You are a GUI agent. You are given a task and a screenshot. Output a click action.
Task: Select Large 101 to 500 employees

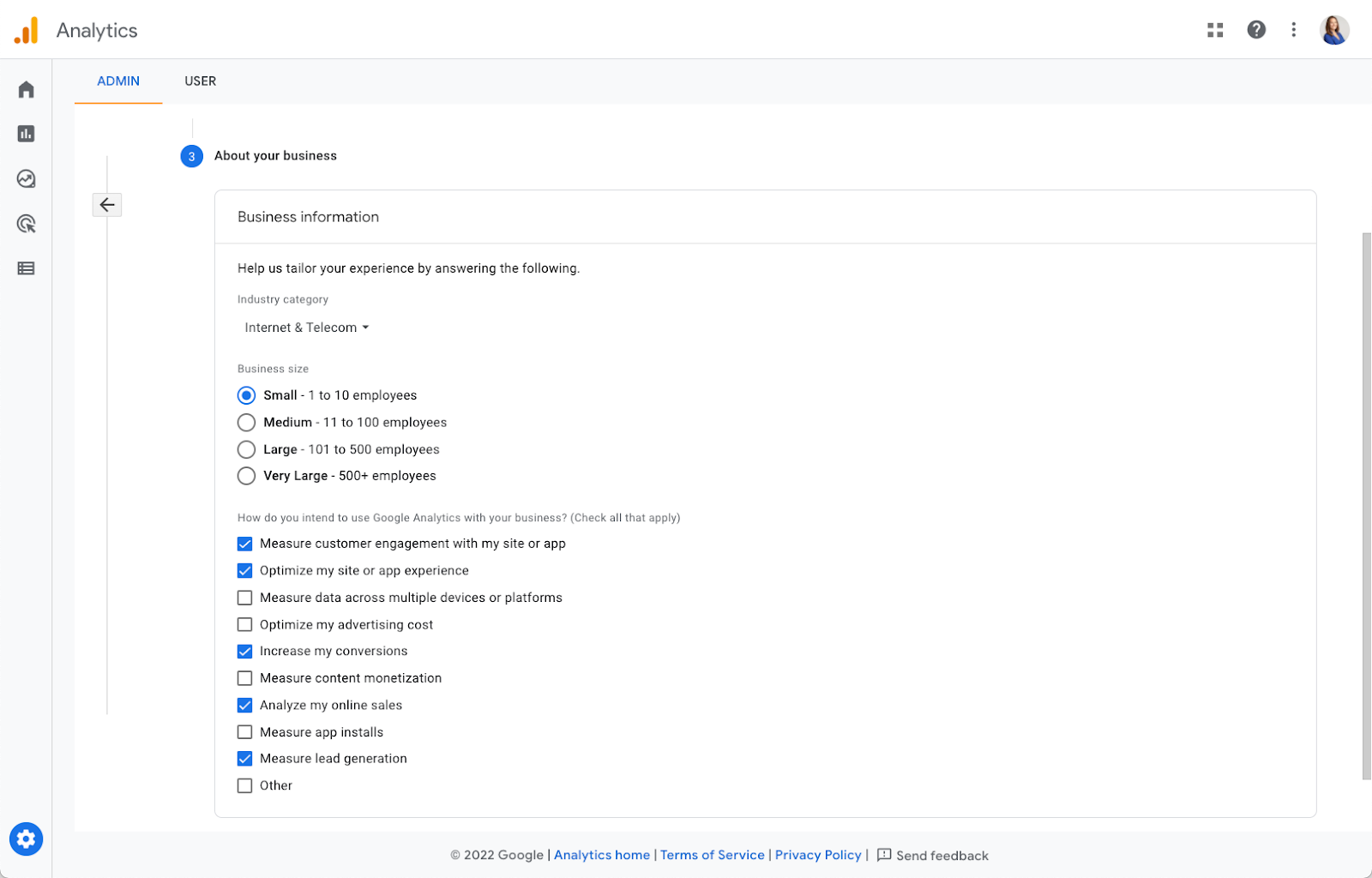point(246,449)
